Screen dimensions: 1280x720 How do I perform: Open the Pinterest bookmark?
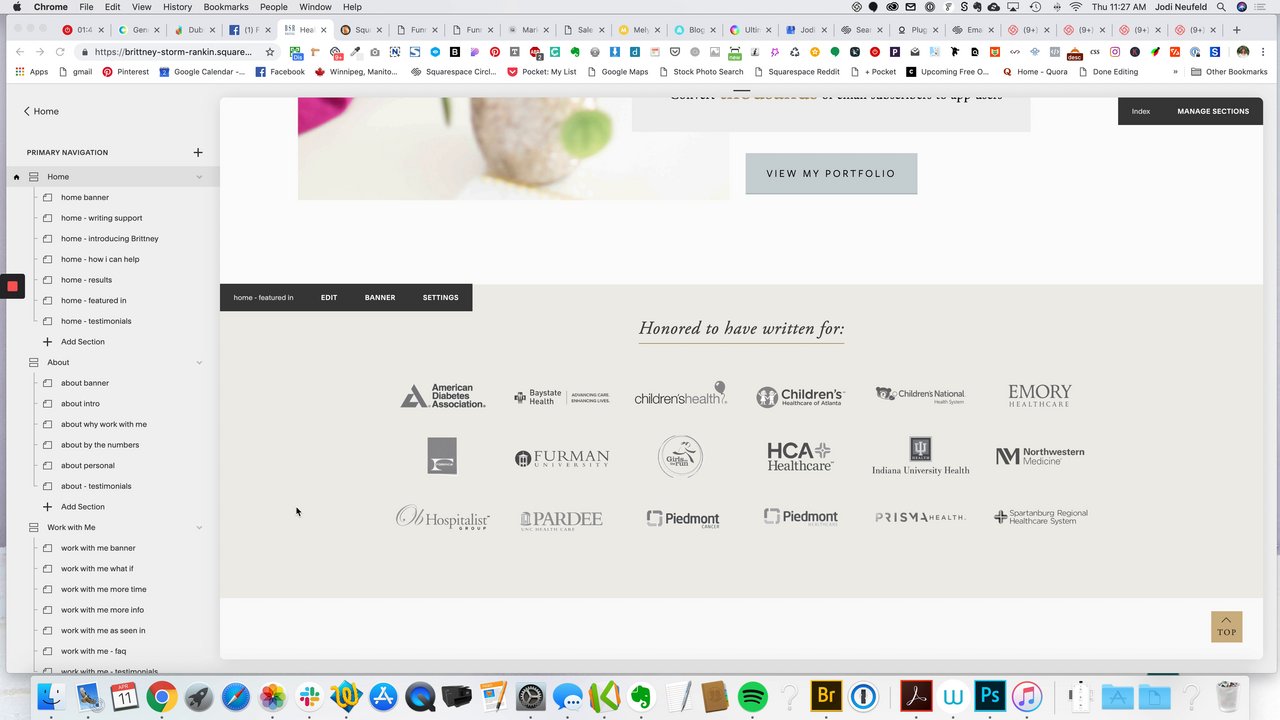(125, 72)
